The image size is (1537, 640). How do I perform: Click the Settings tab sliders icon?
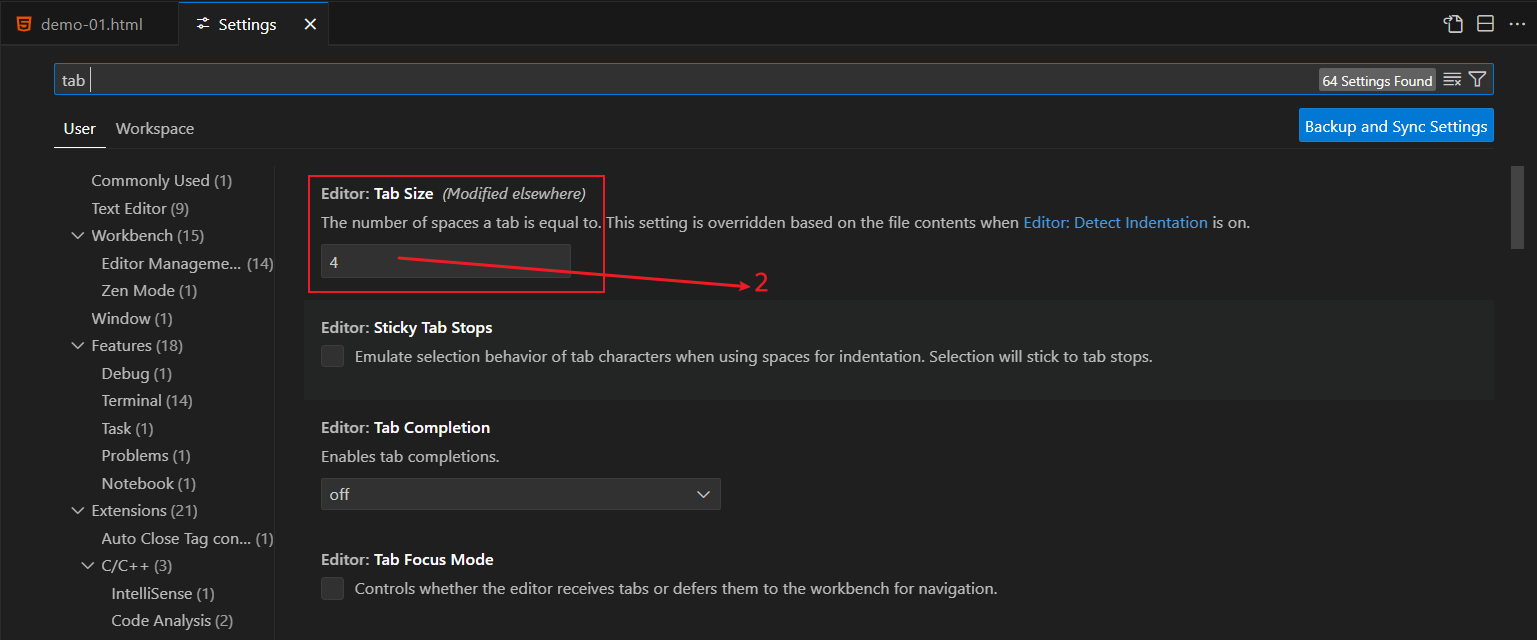203,24
